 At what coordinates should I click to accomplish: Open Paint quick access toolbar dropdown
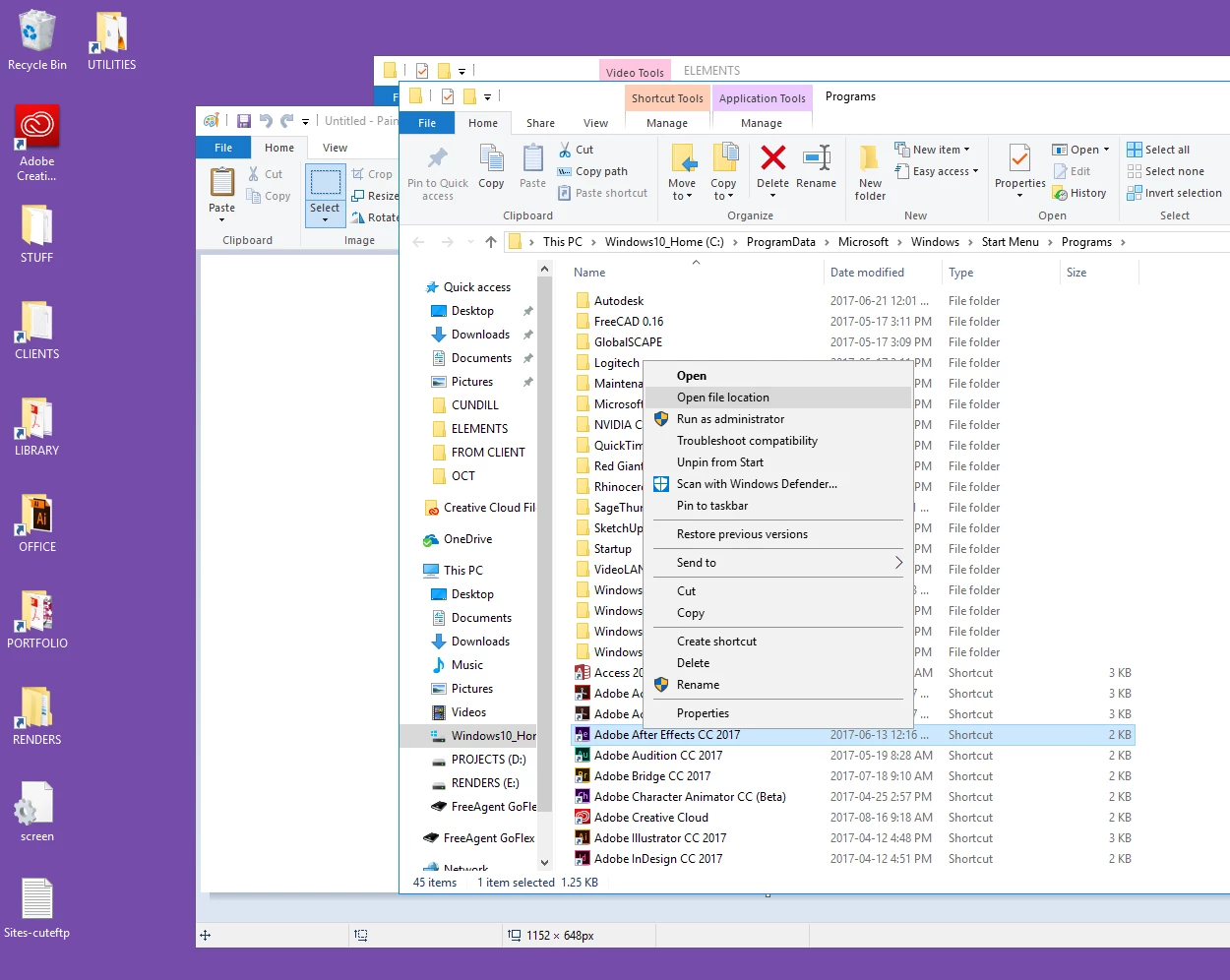coord(305,122)
